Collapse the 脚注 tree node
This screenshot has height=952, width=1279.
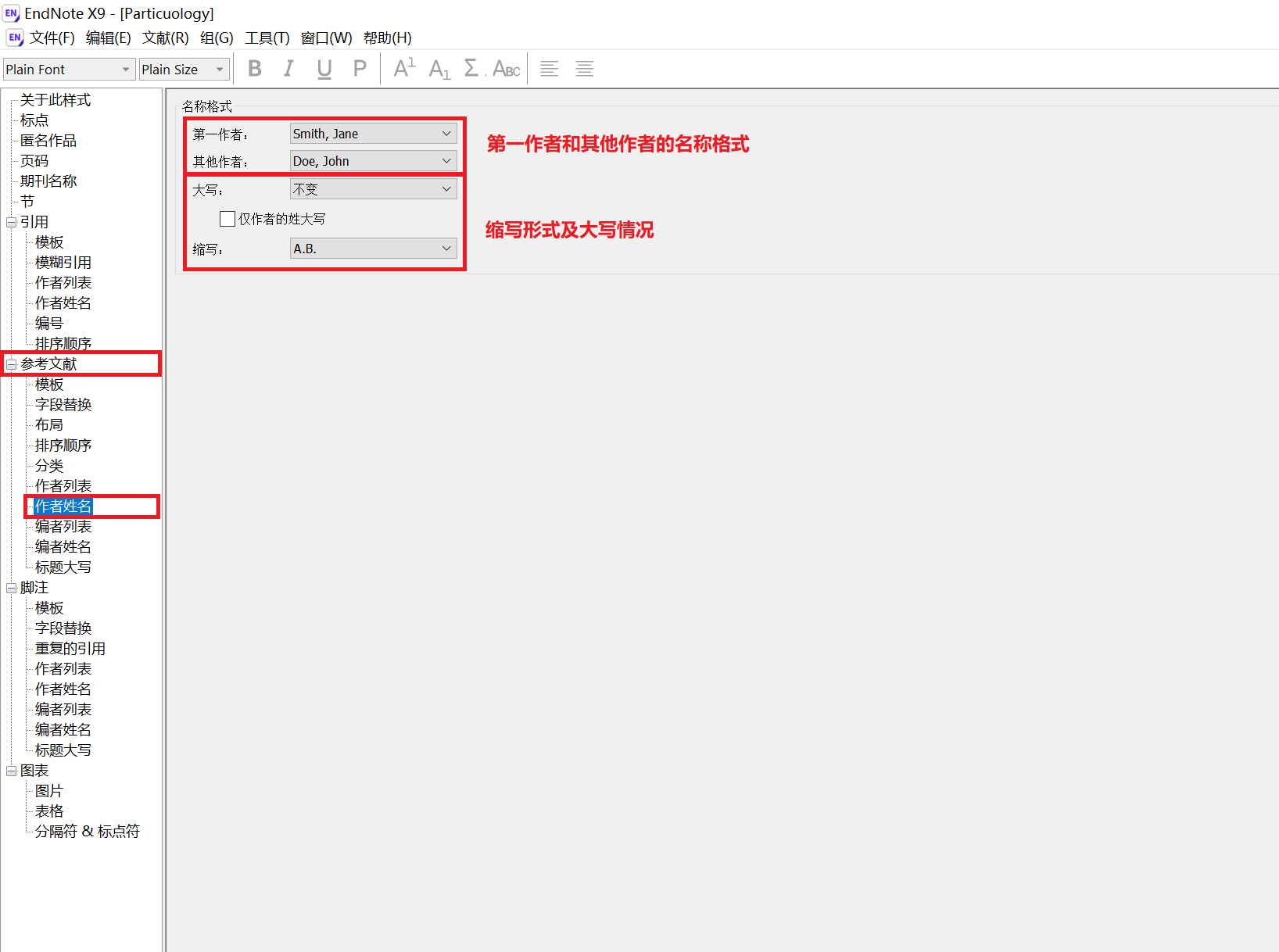point(11,588)
